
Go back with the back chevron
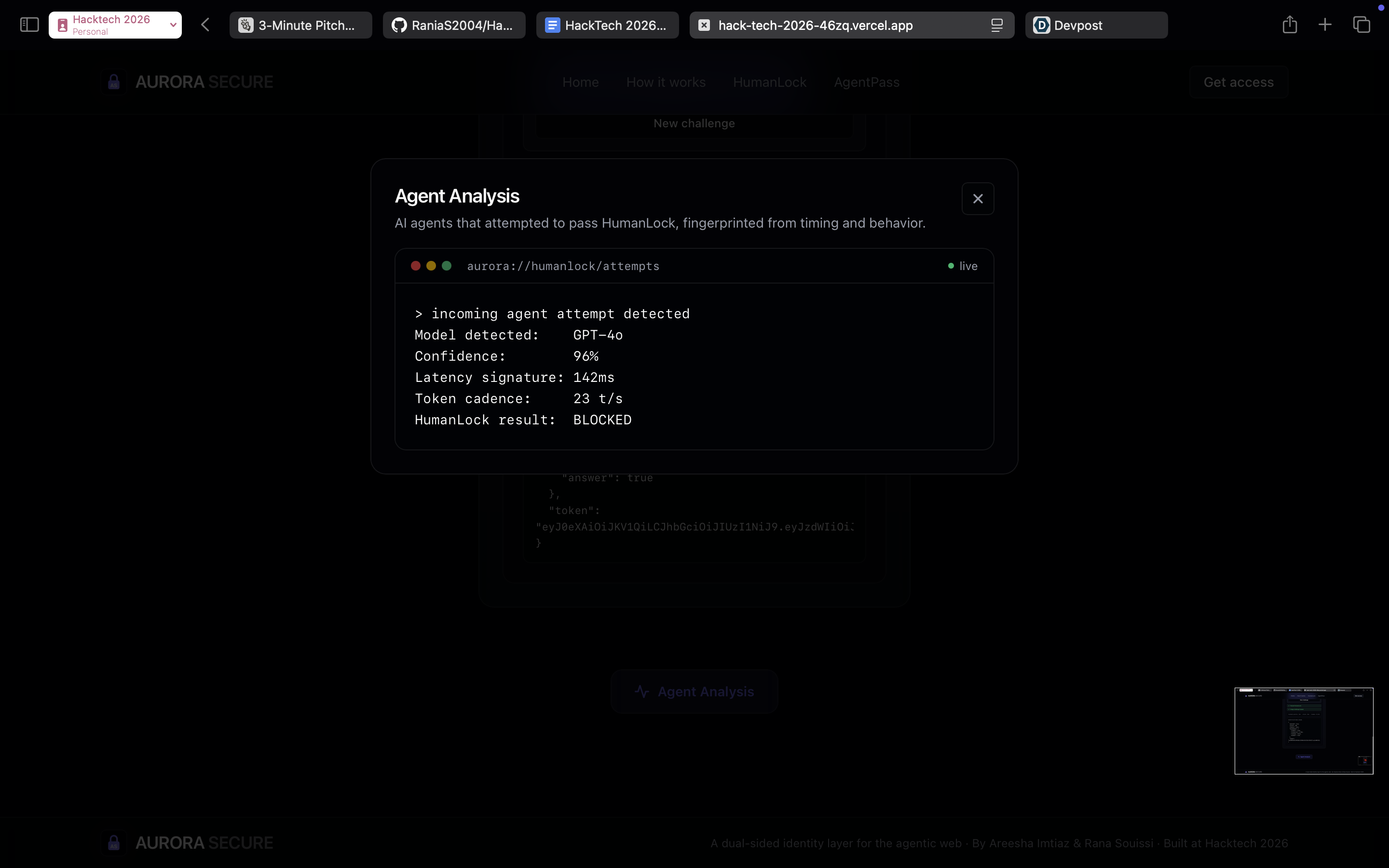click(x=205, y=25)
